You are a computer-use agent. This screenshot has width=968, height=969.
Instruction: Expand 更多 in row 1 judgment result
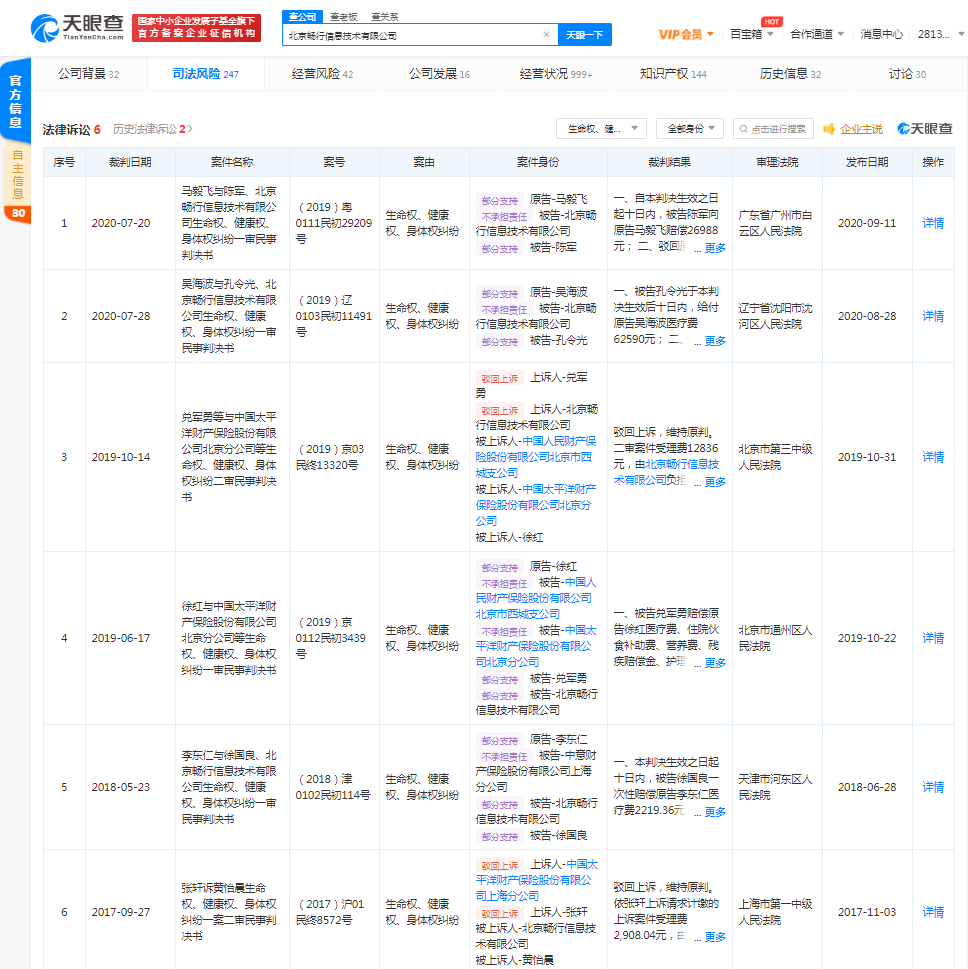[x=715, y=248]
